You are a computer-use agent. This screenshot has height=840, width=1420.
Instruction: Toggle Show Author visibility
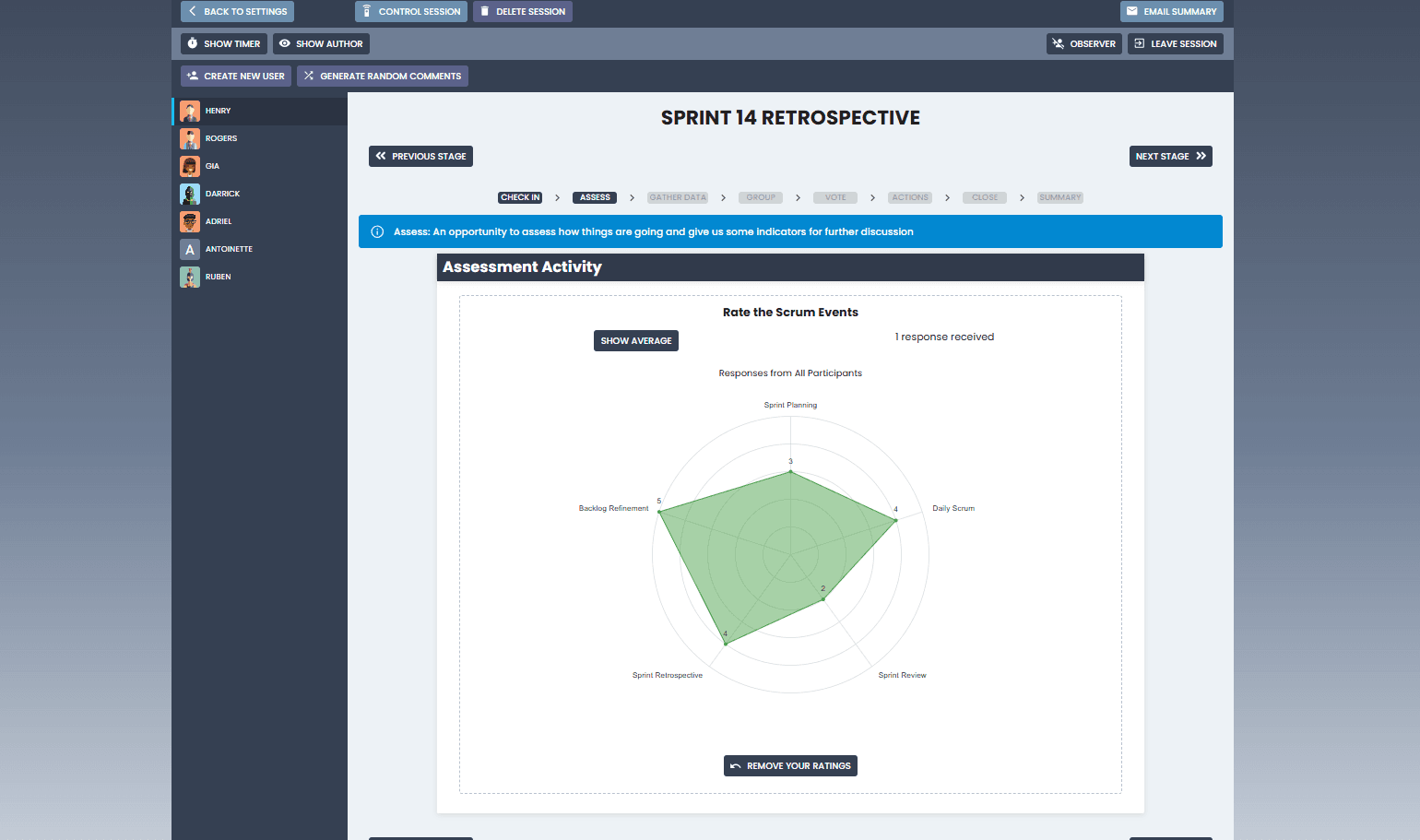point(321,44)
